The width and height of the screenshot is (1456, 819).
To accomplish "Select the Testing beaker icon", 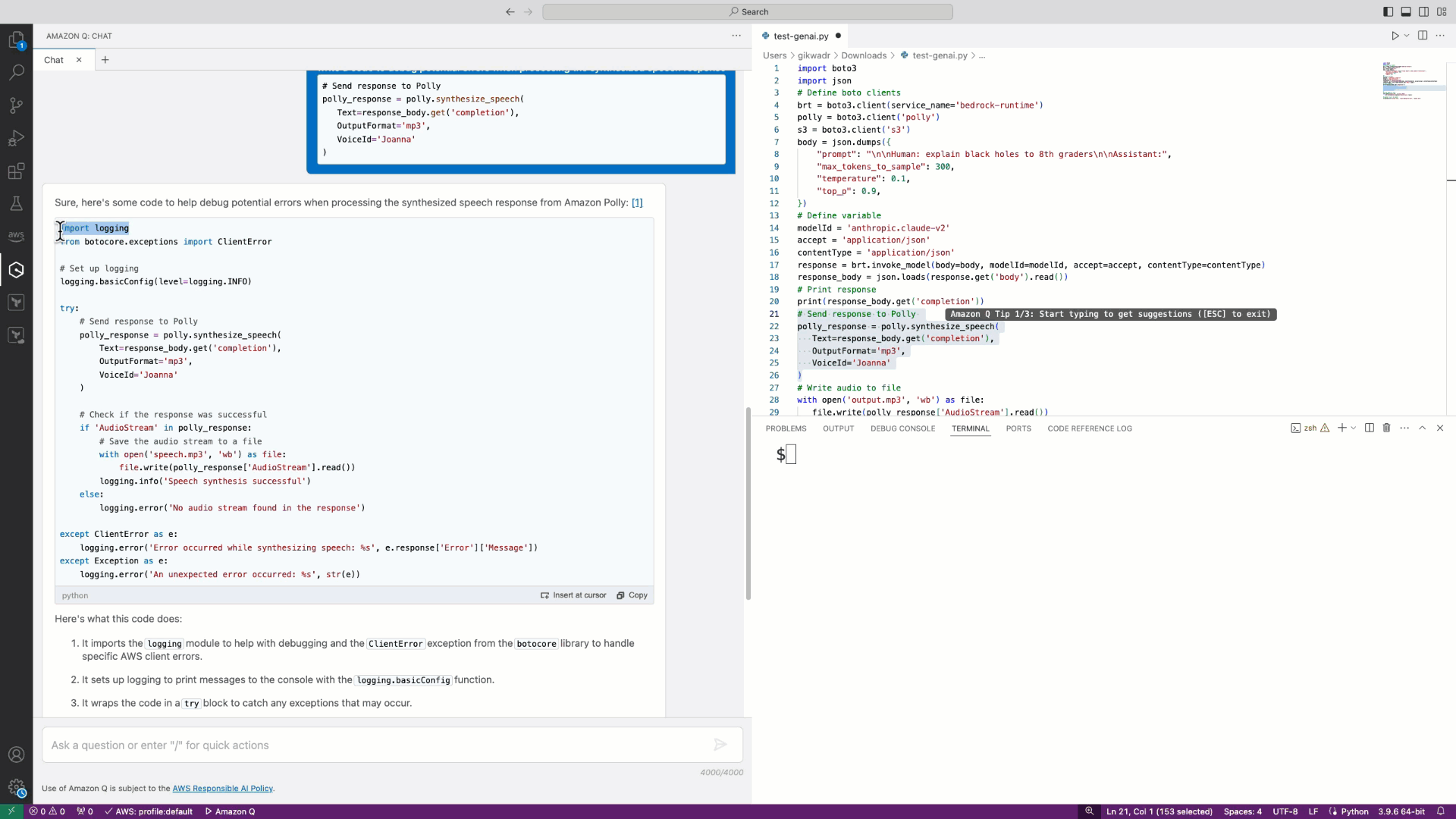I will (x=17, y=202).
